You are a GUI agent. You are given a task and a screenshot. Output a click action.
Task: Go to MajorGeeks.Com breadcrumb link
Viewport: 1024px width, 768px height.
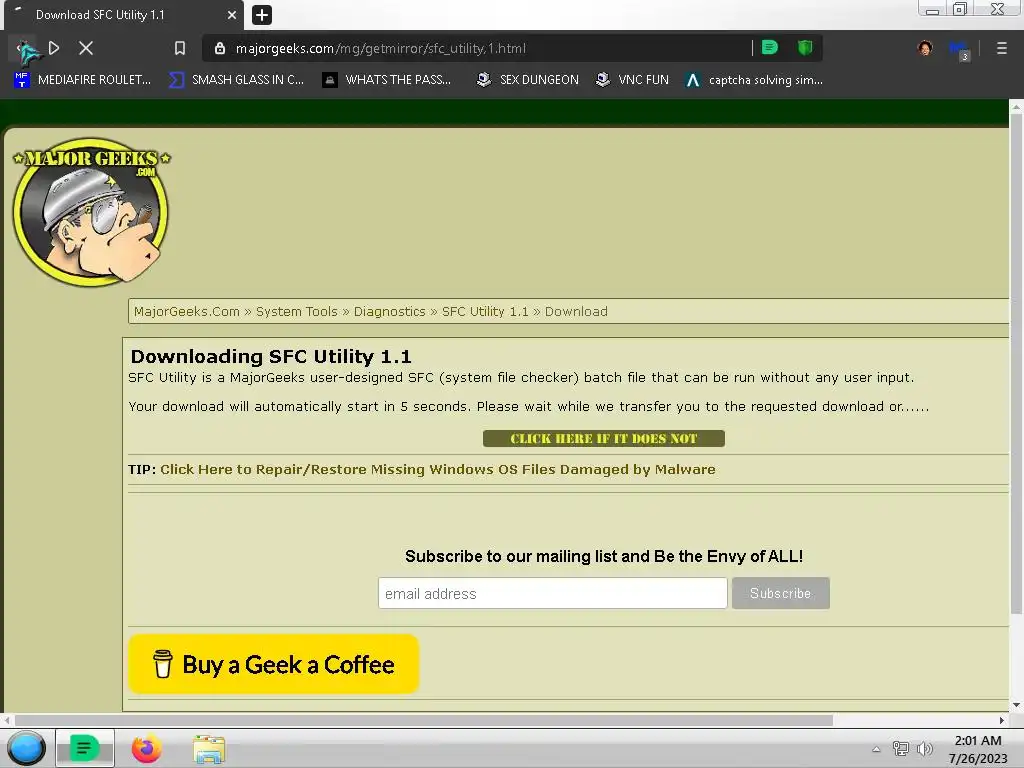pyautogui.click(x=187, y=312)
